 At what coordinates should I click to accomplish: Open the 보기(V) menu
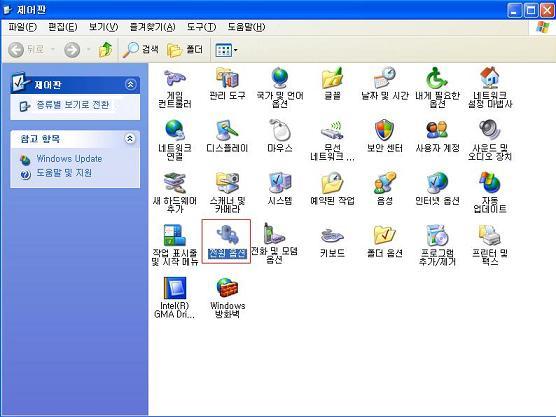103,27
